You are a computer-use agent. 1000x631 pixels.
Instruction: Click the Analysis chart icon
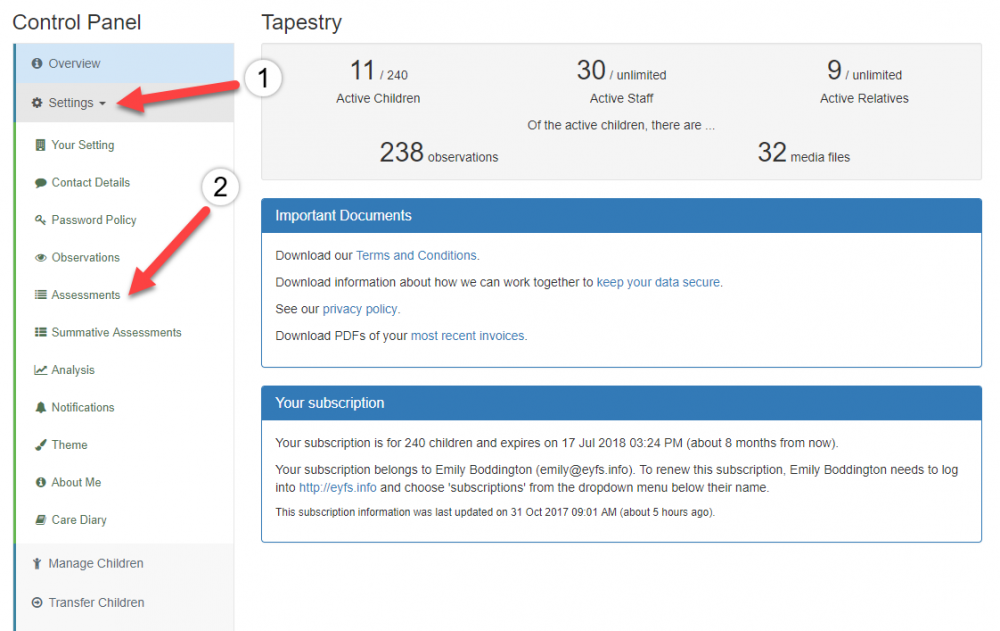pos(41,370)
